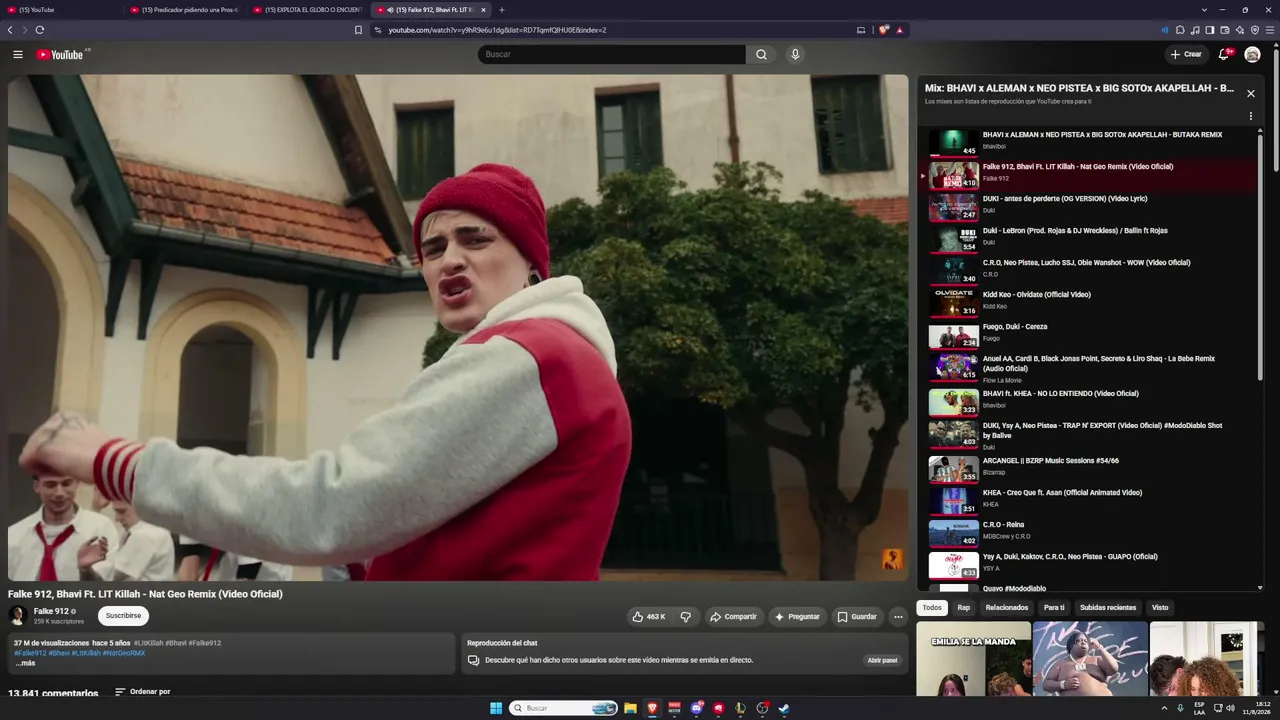Image resolution: width=1280 pixels, height=720 pixels.
Task: Open Windows Start menu
Action: [496, 708]
